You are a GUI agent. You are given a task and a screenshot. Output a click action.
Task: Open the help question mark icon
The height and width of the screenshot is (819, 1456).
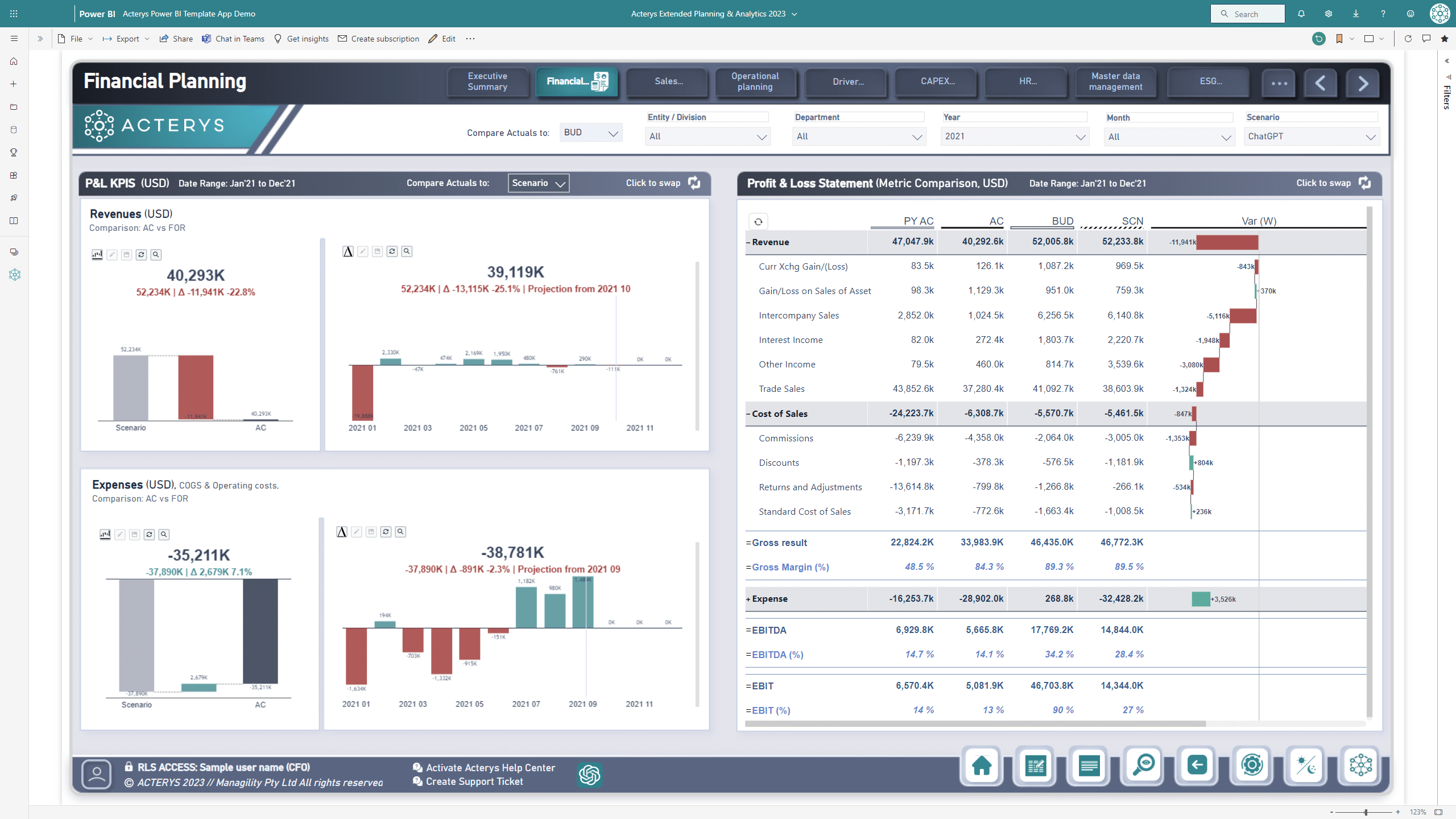point(1383,14)
